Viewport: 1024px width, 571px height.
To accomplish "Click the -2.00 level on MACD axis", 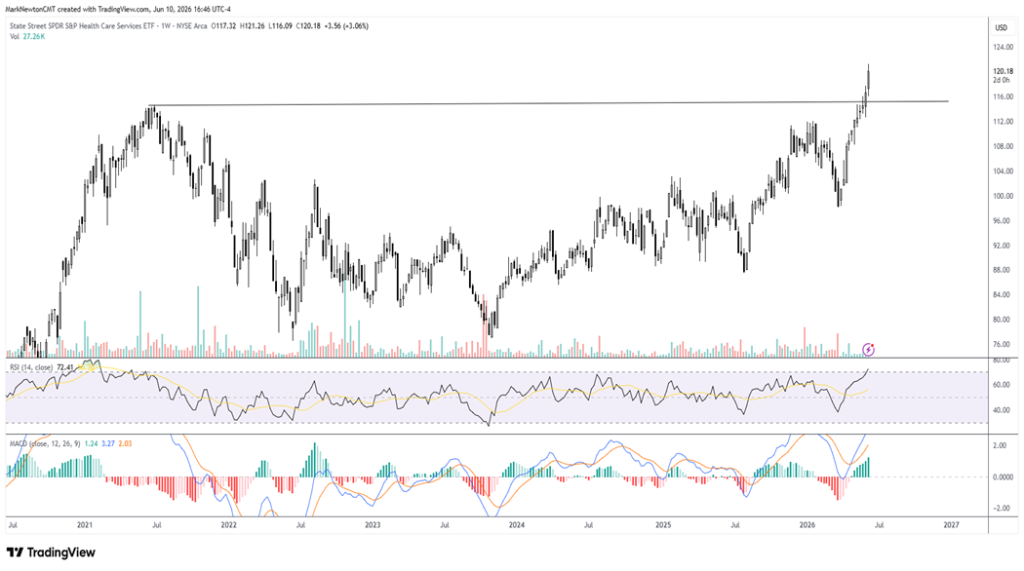I will point(999,508).
